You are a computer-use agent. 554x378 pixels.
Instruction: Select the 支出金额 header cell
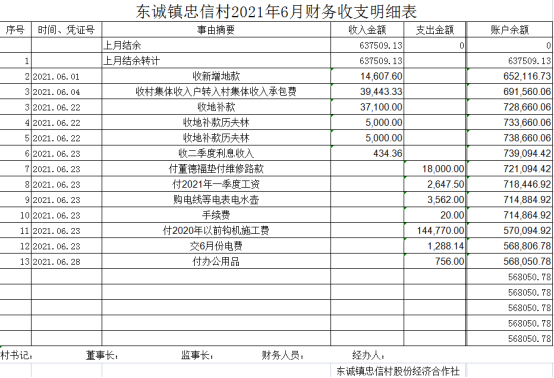tap(435, 30)
